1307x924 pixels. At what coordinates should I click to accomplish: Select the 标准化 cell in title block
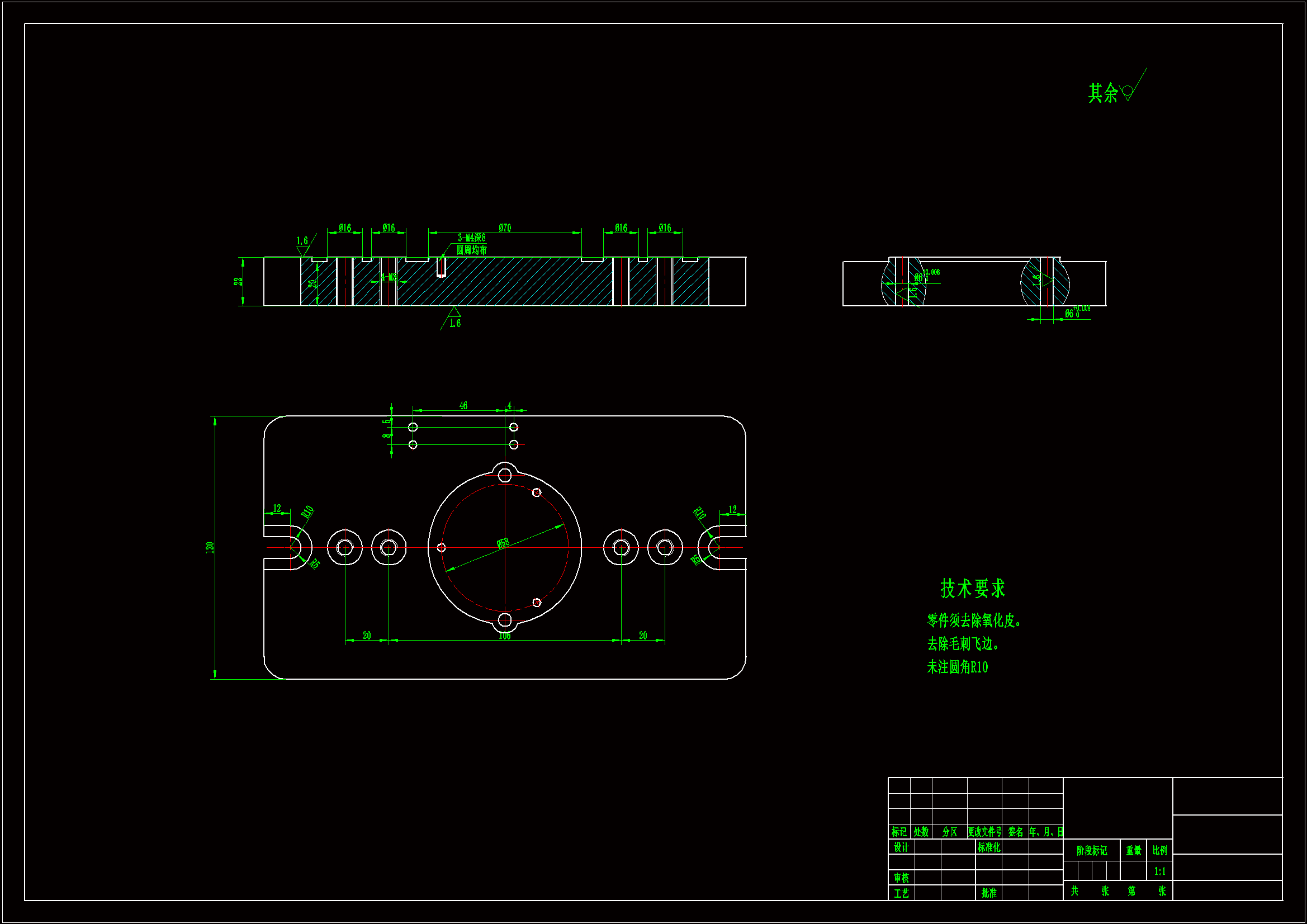pos(989,847)
